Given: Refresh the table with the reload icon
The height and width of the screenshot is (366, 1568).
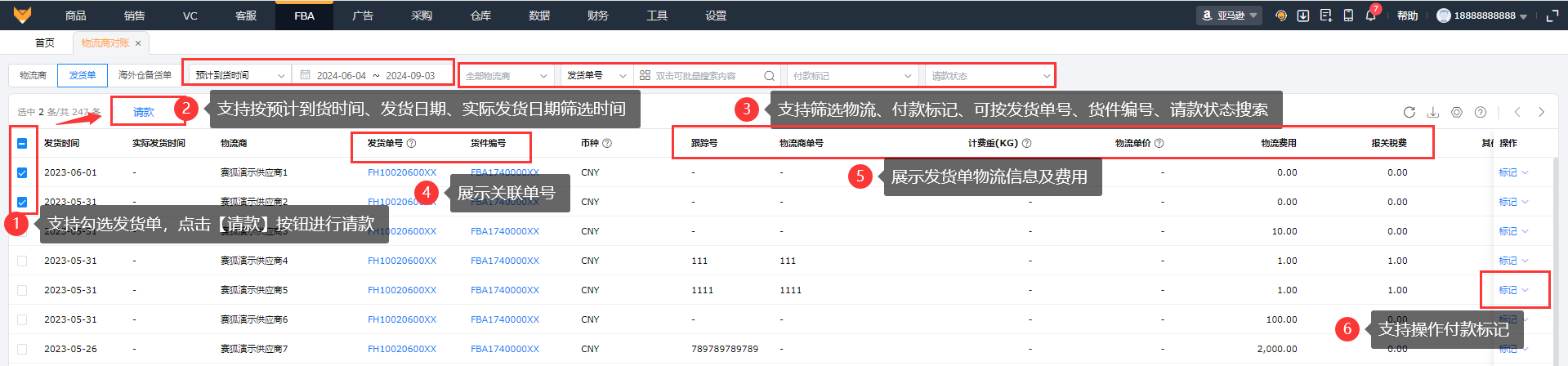Looking at the screenshot, I should [1409, 112].
